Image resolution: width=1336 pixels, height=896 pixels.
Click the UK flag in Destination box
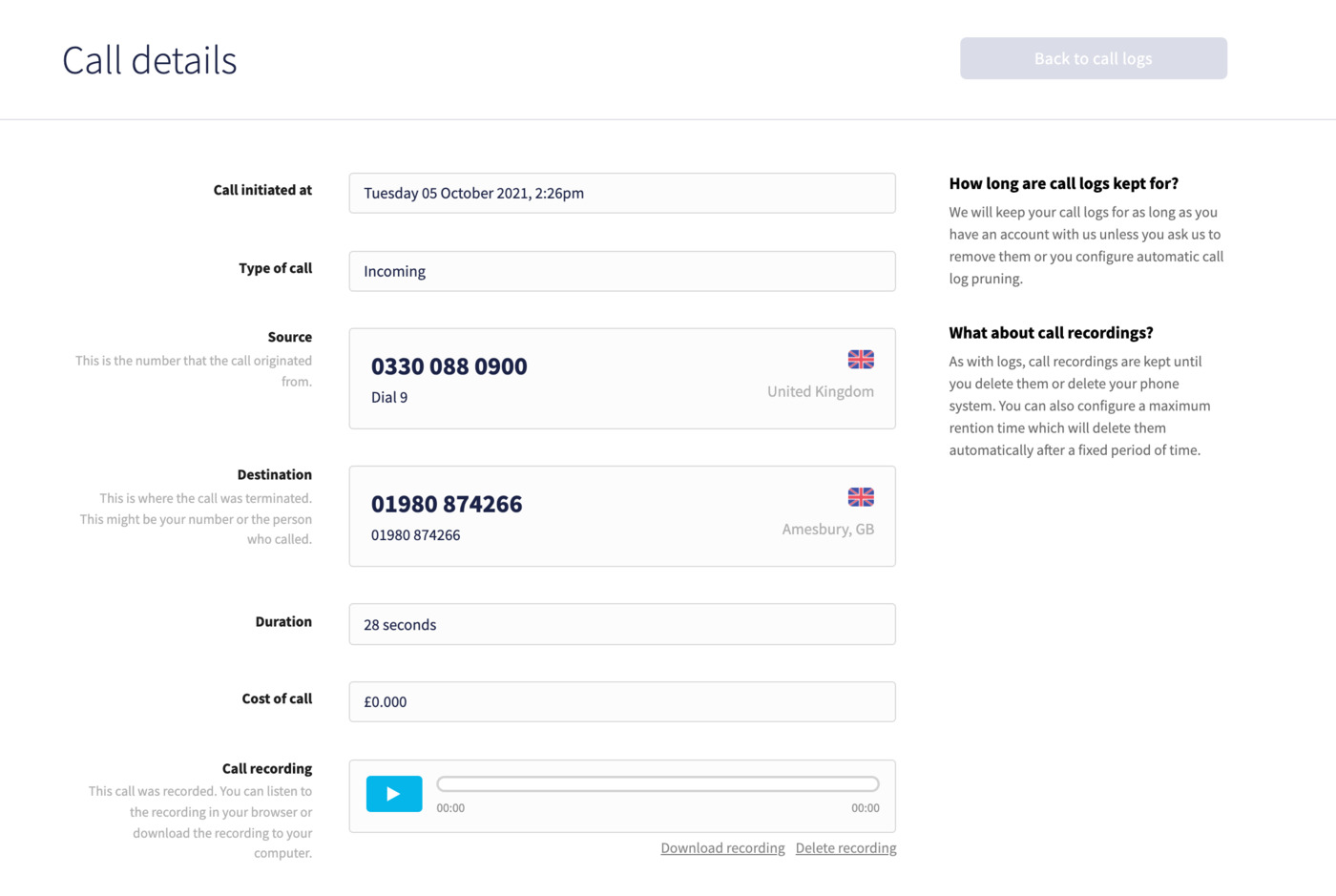coord(861,497)
